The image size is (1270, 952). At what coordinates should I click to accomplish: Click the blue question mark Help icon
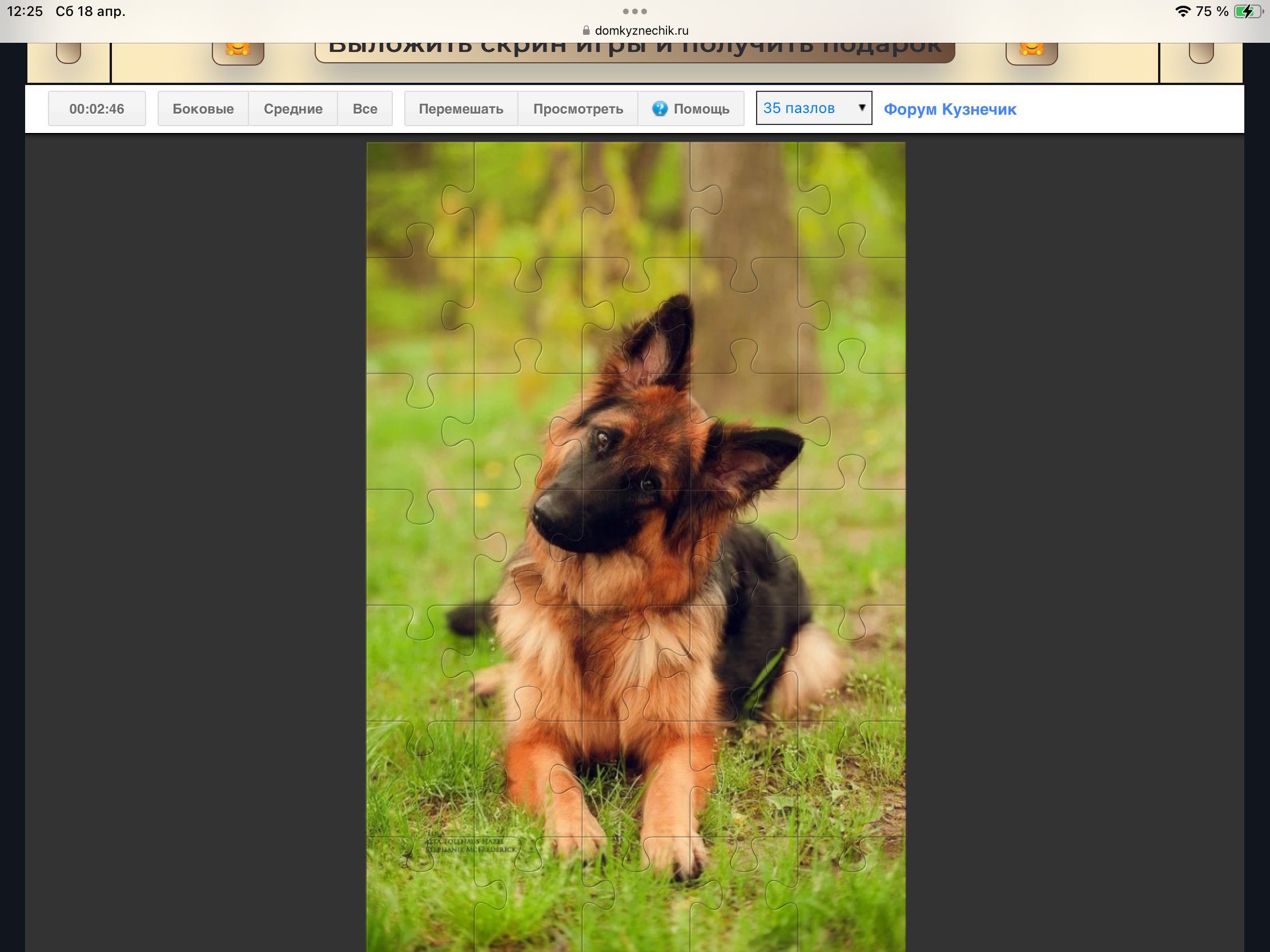coord(659,108)
